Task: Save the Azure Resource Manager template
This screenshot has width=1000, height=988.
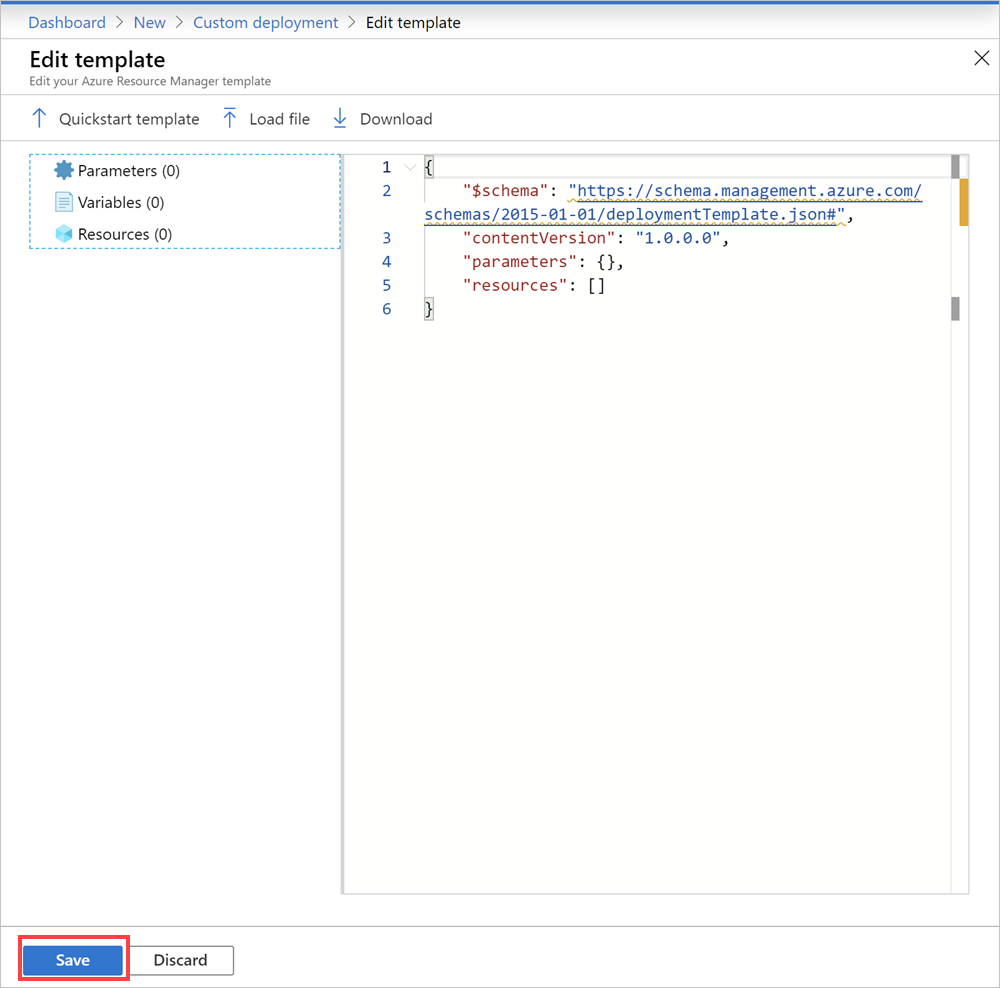Action: (x=72, y=959)
